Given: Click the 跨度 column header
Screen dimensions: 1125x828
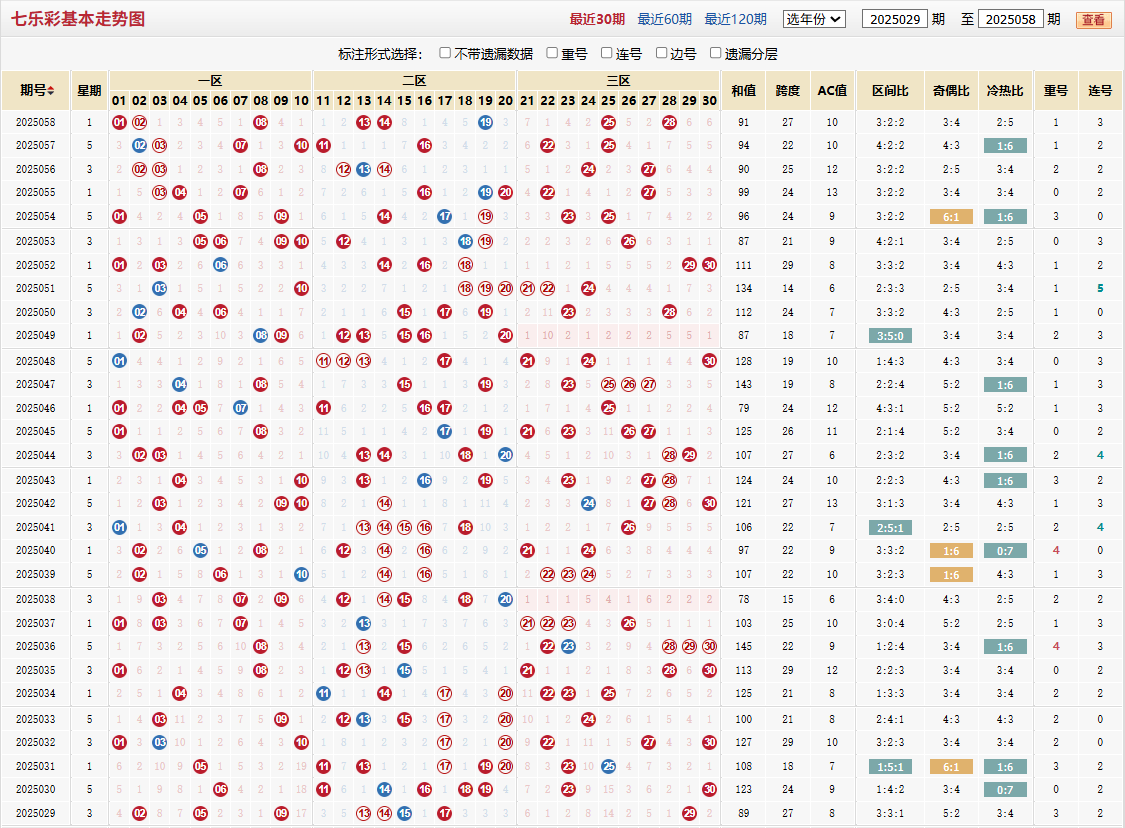Looking at the screenshot, I should 788,90.
